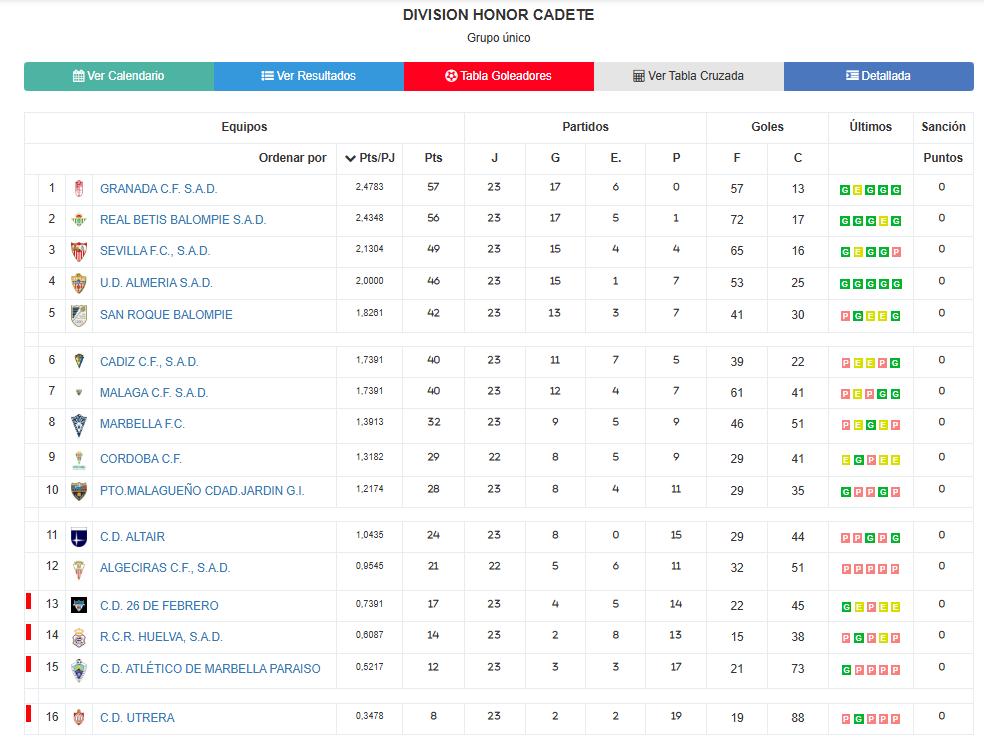The height and width of the screenshot is (744, 984).
Task: Click the Últimos column header
Action: tap(870, 127)
